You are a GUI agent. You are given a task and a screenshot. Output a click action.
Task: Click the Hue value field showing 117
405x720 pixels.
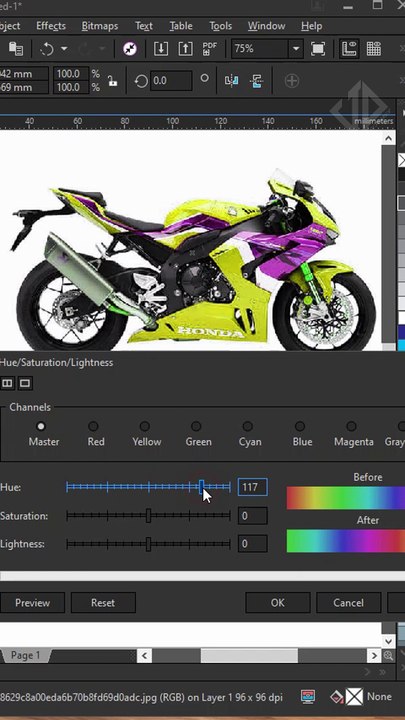click(253, 487)
